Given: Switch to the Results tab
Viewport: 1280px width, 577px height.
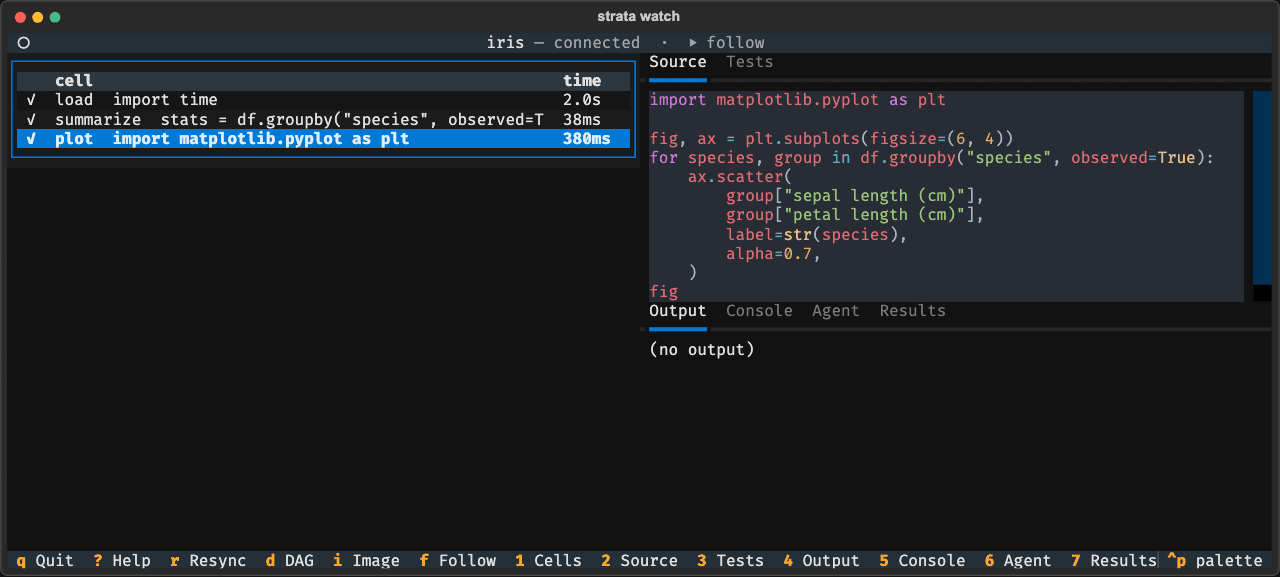Looking at the screenshot, I should click(913, 311).
